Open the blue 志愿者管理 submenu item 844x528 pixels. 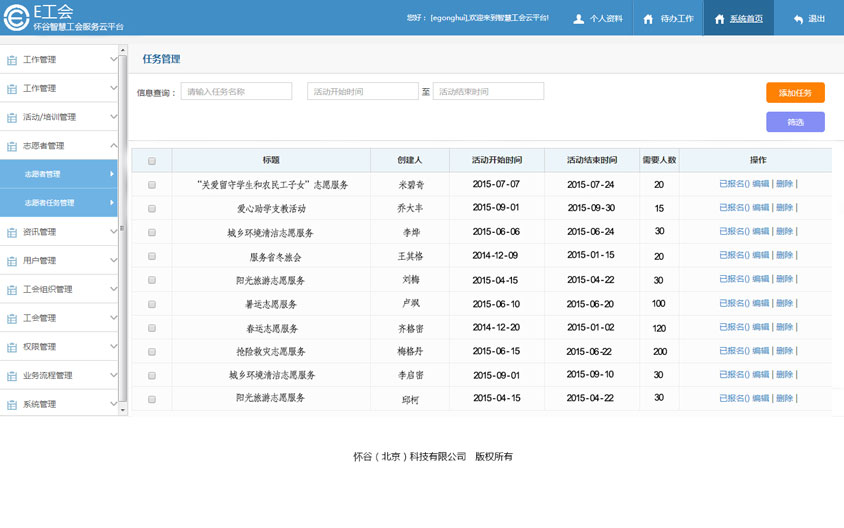[59, 174]
